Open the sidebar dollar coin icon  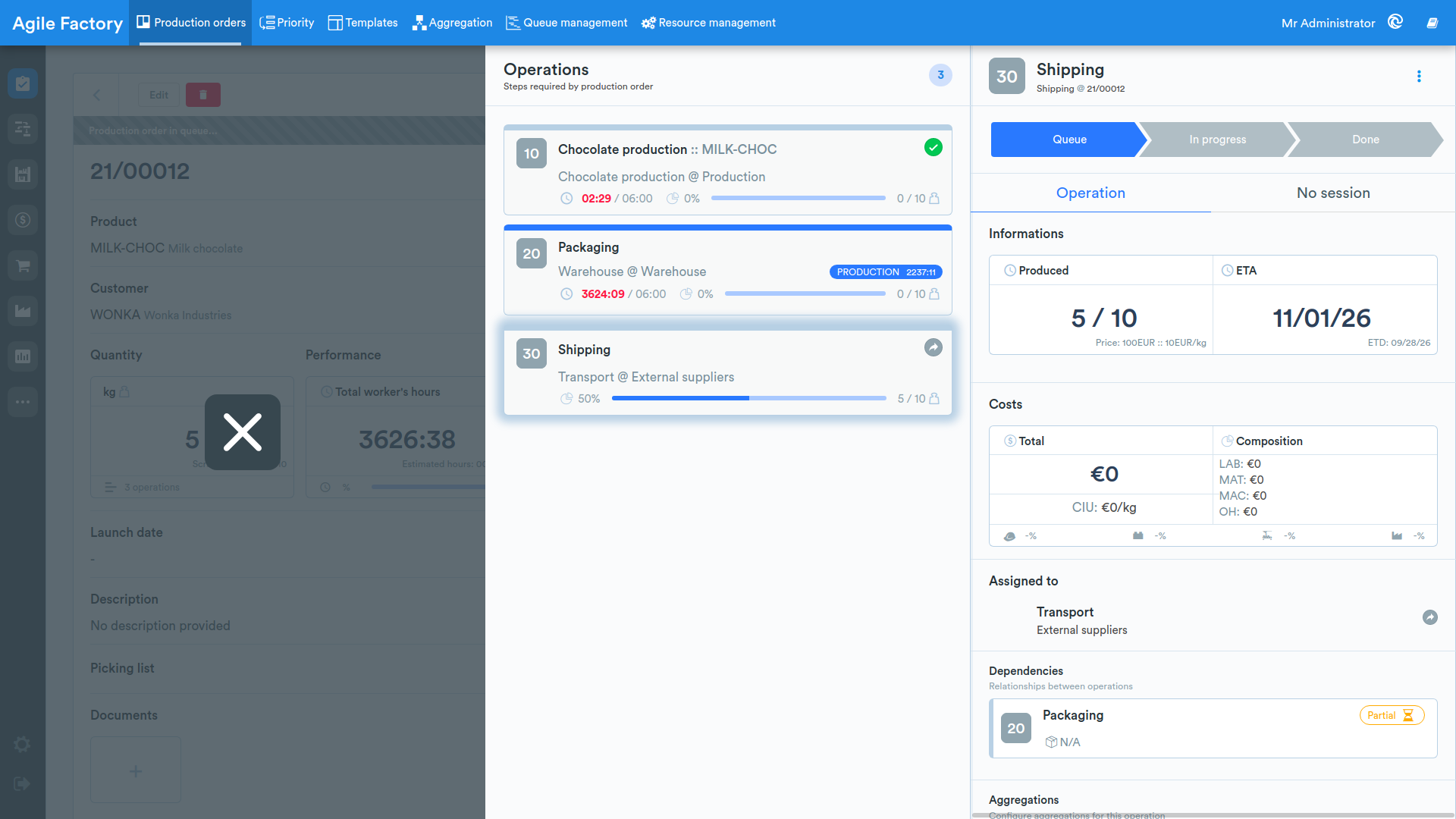point(23,220)
